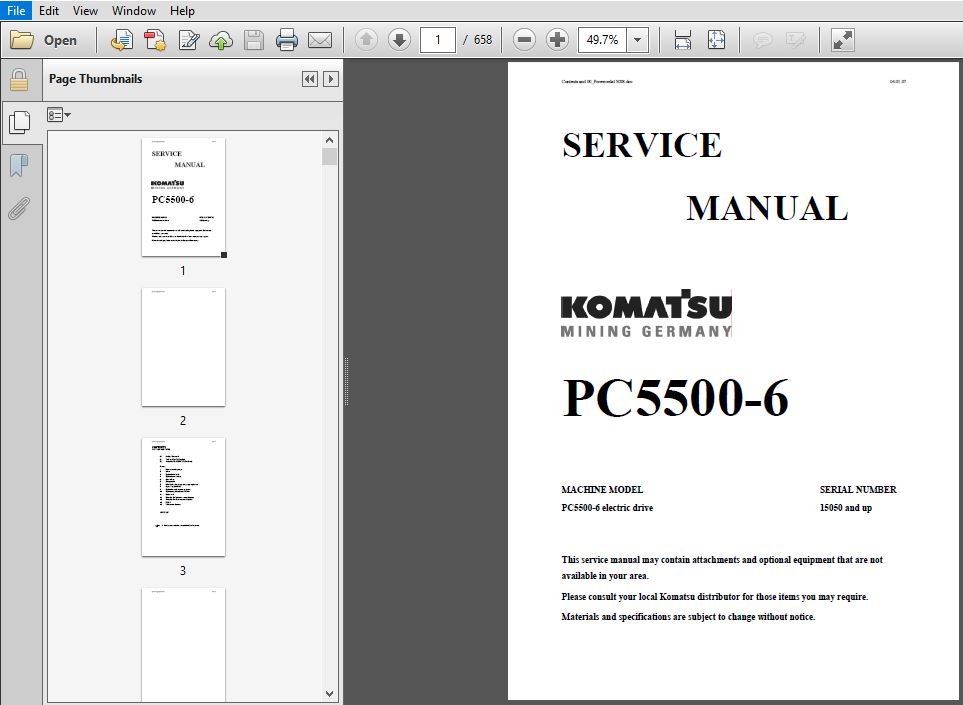This screenshot has width=963, height=705.
Task: Select page 3 thumbnail
Action: tap(184, 497)
